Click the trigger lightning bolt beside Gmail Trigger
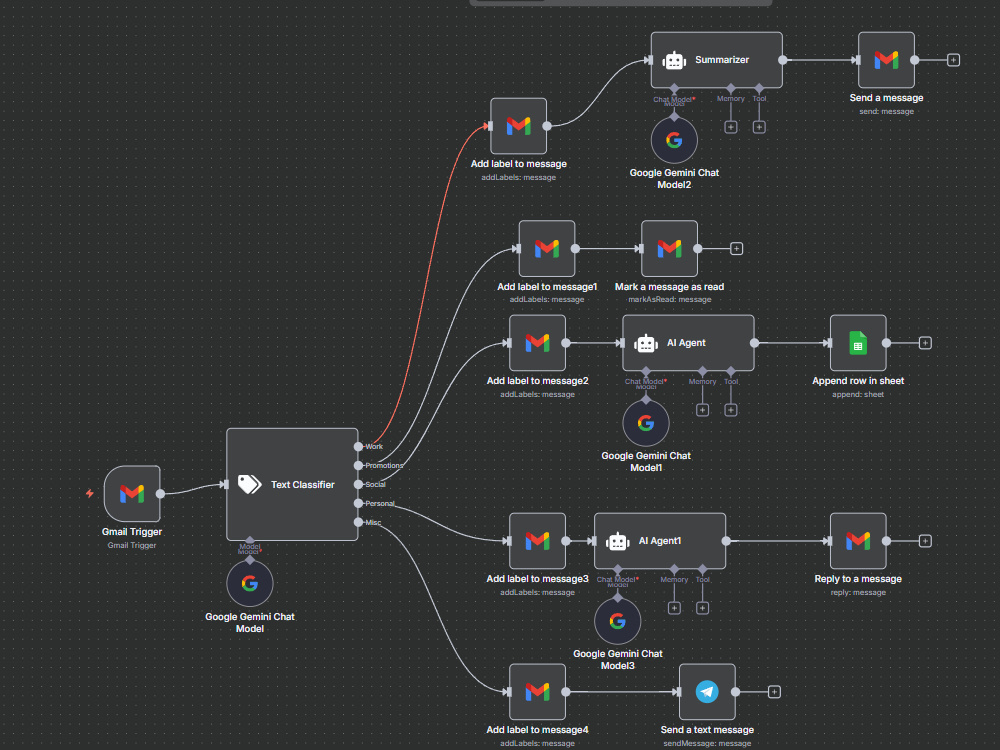Image resolution: width=1000 pixels, height=750 pixels. click(x=90, y=494)
